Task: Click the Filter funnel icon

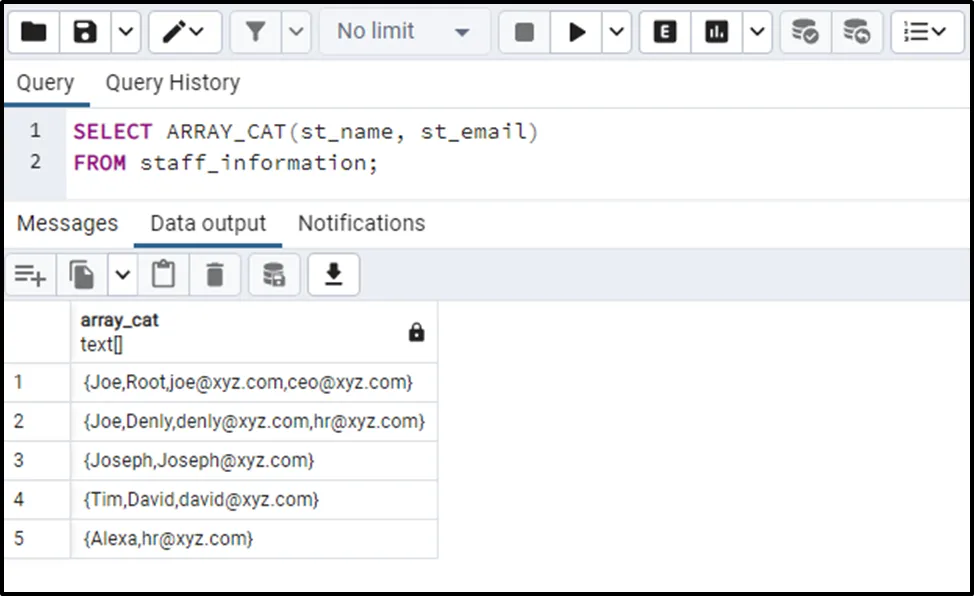Action: pos(256,32)
